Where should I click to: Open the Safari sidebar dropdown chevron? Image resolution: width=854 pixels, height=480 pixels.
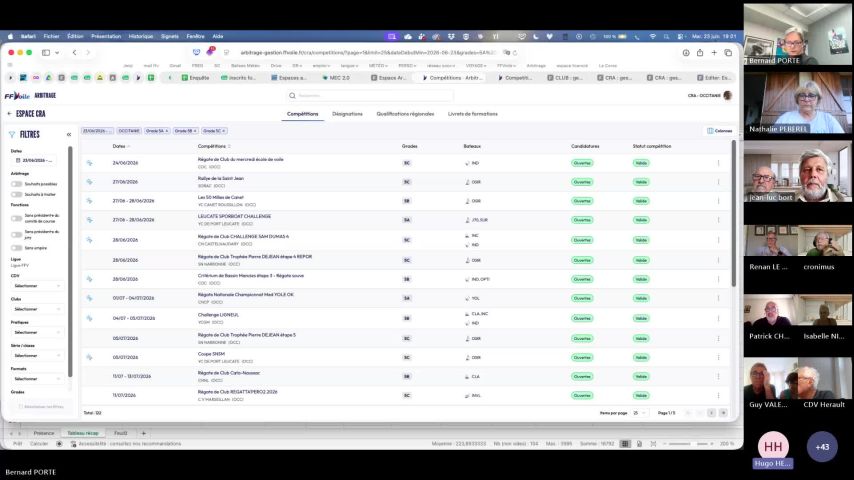click(x=57, y=53)
